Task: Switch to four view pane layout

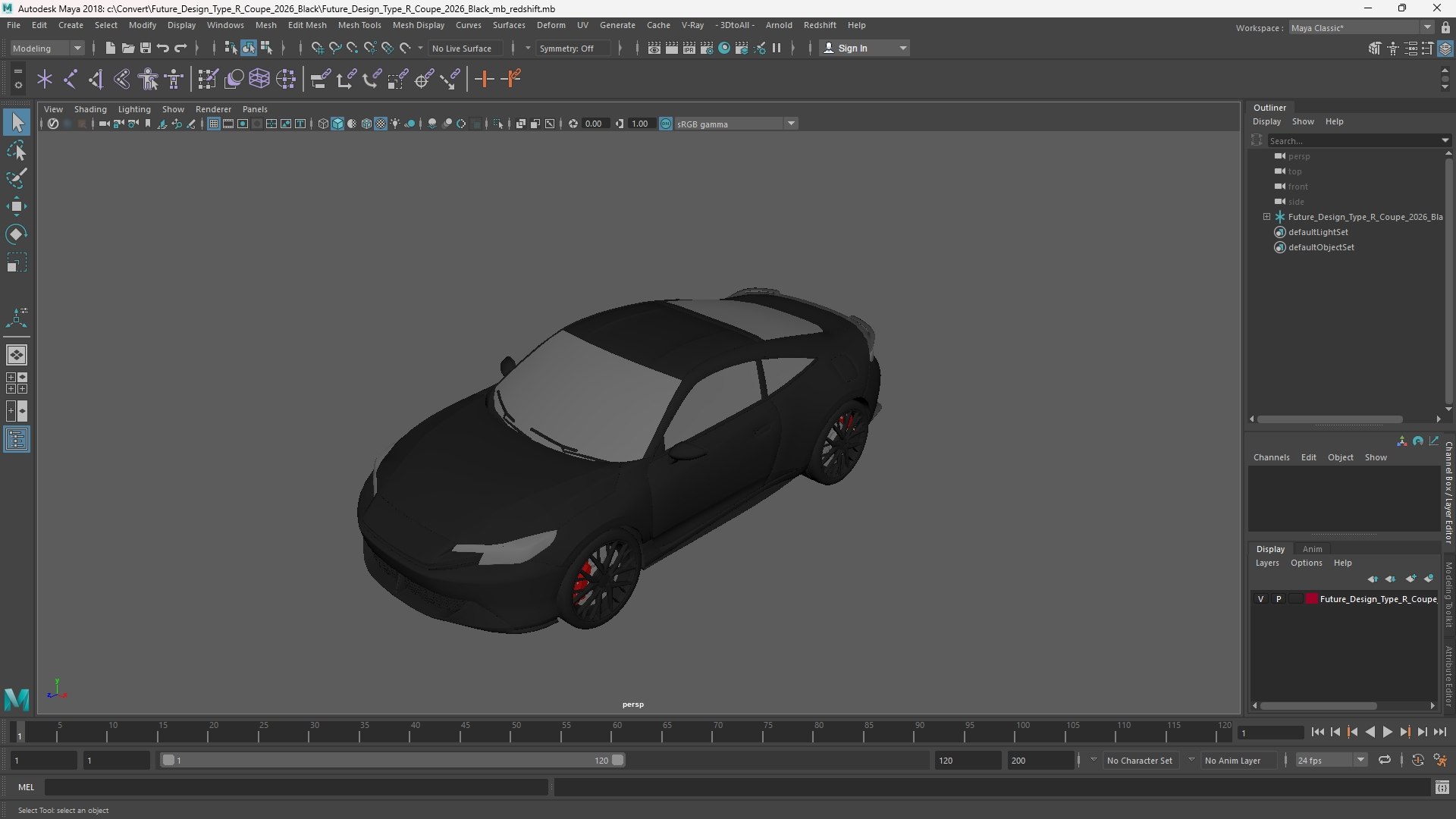Action: pyautogui.click(x=17, y=383)
